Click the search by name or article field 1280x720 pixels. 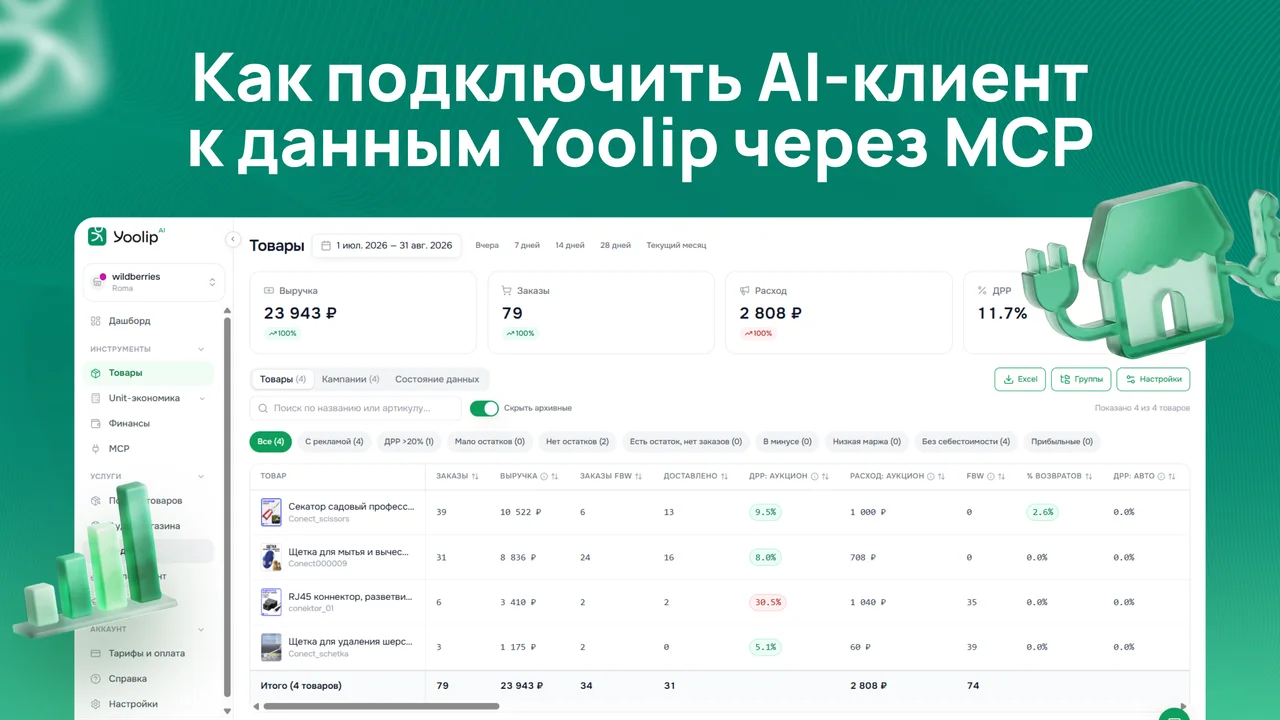(355, 408)
